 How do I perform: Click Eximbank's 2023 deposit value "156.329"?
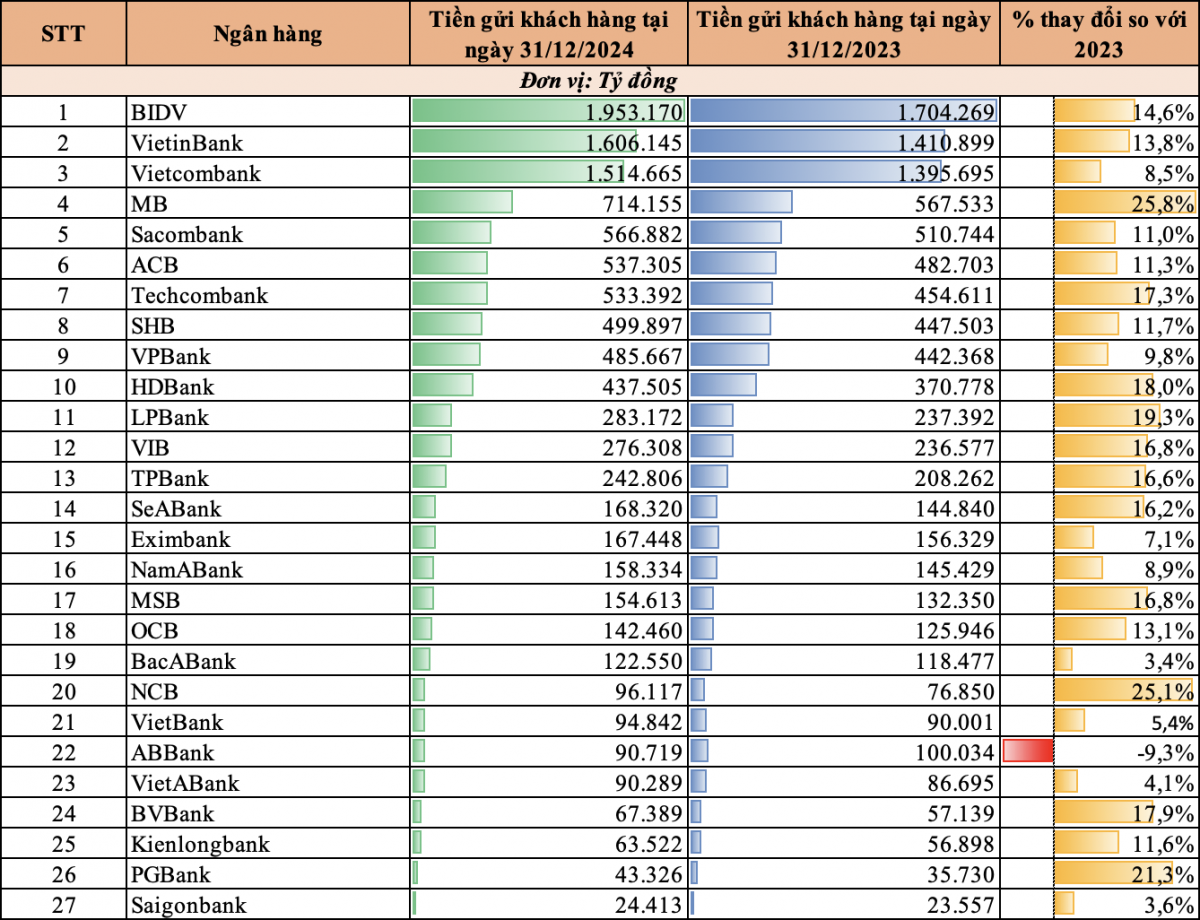point(957,539)
